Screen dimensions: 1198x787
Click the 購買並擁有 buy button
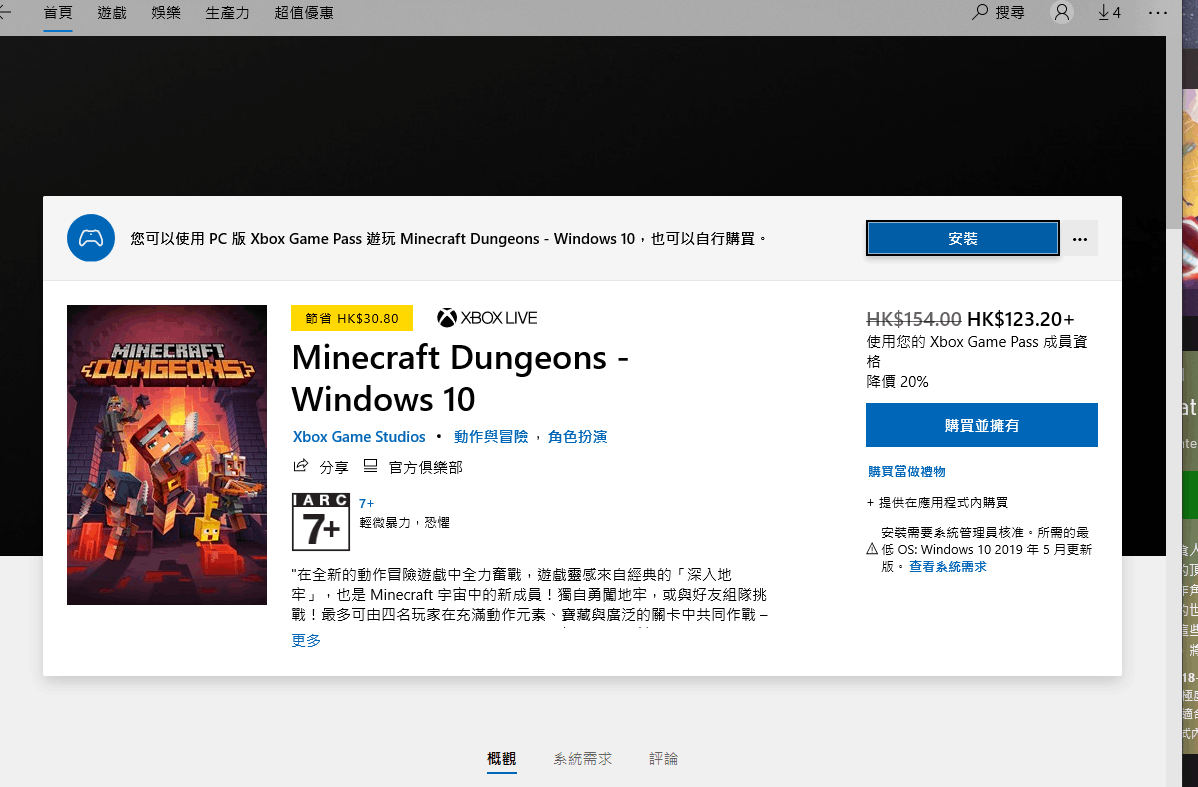coord(982,425)
